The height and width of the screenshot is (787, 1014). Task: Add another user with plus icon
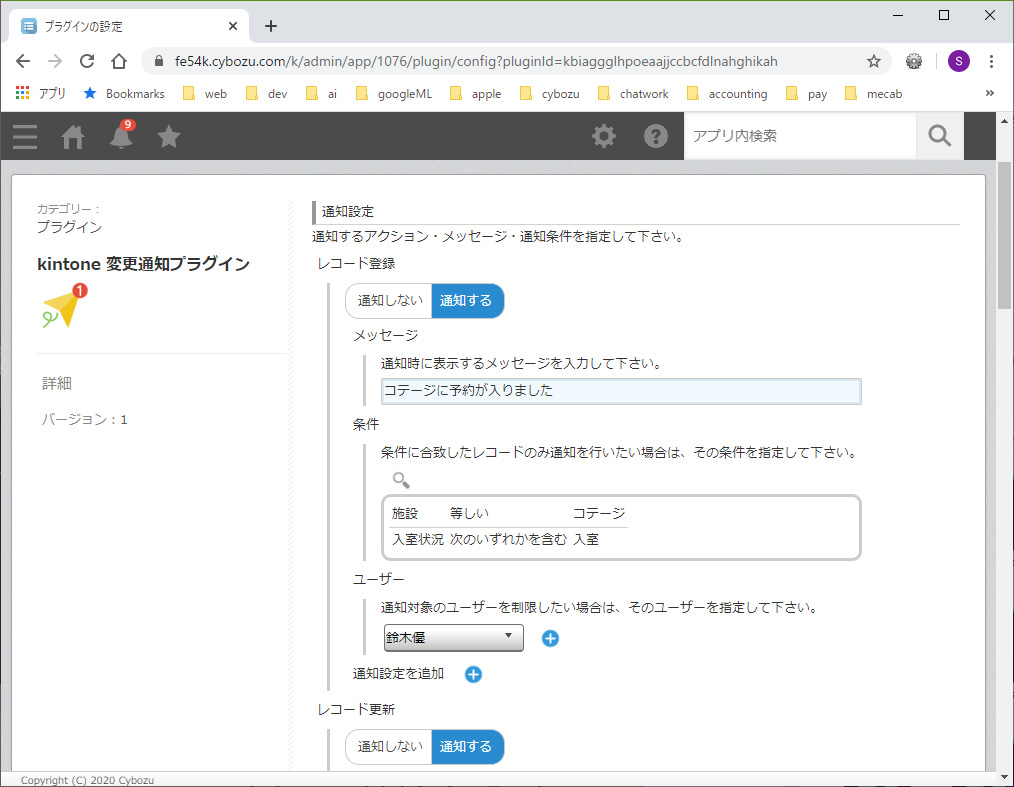point(550,638)
